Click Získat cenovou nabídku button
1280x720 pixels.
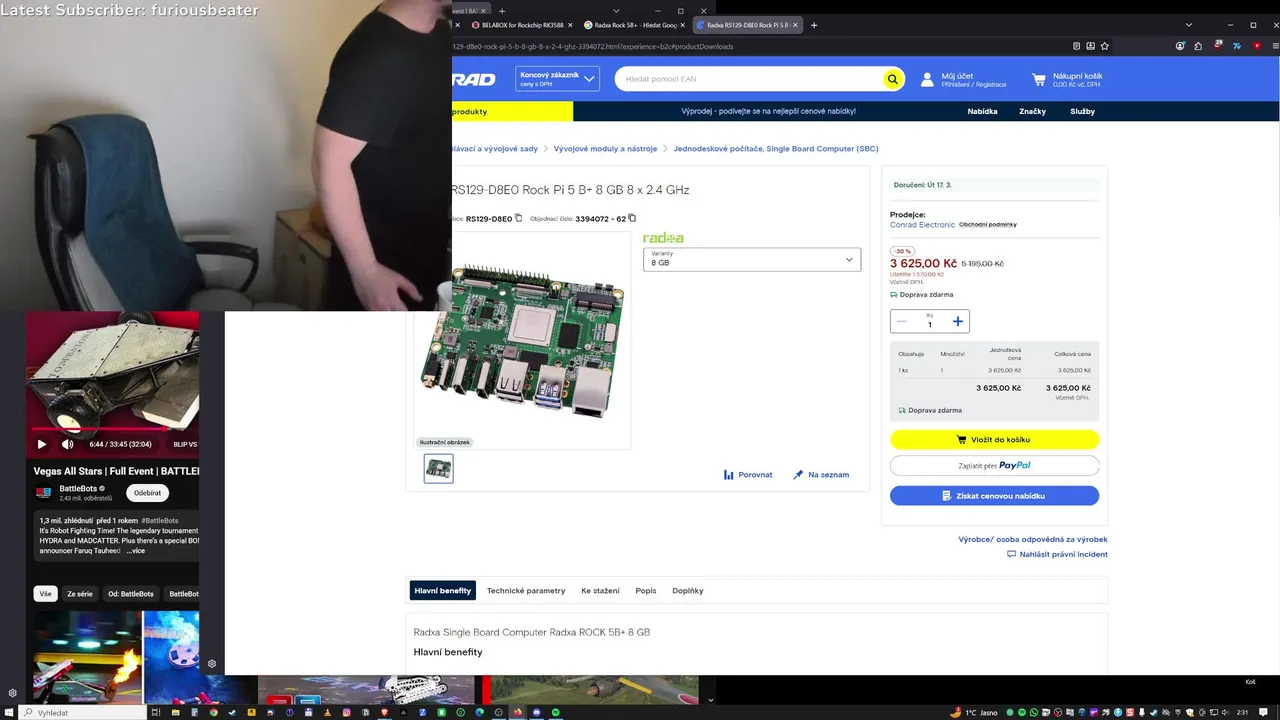(x=994, y=496)
